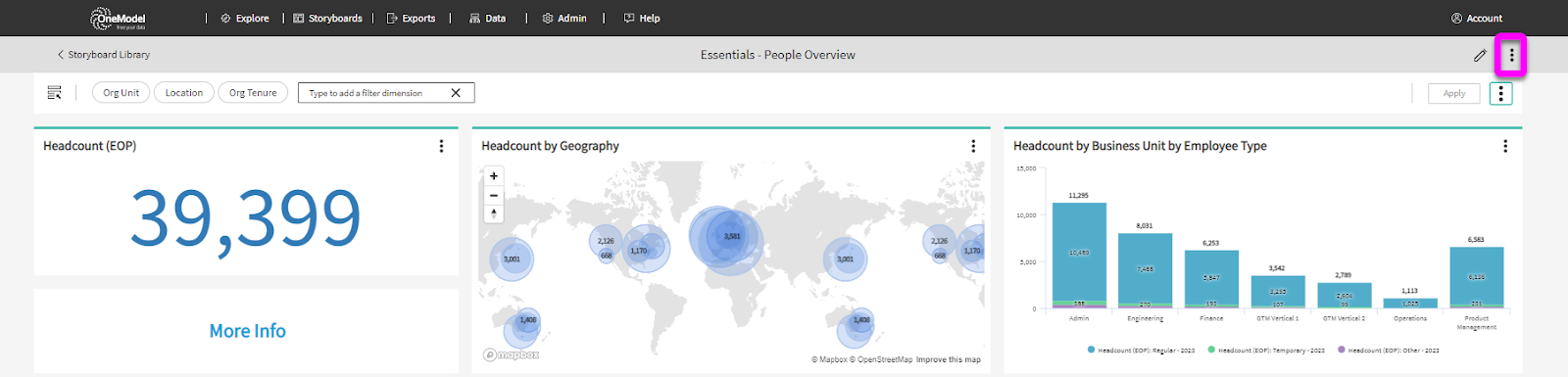
Task: Click the Apply filters button
Action: point(1454,93)
